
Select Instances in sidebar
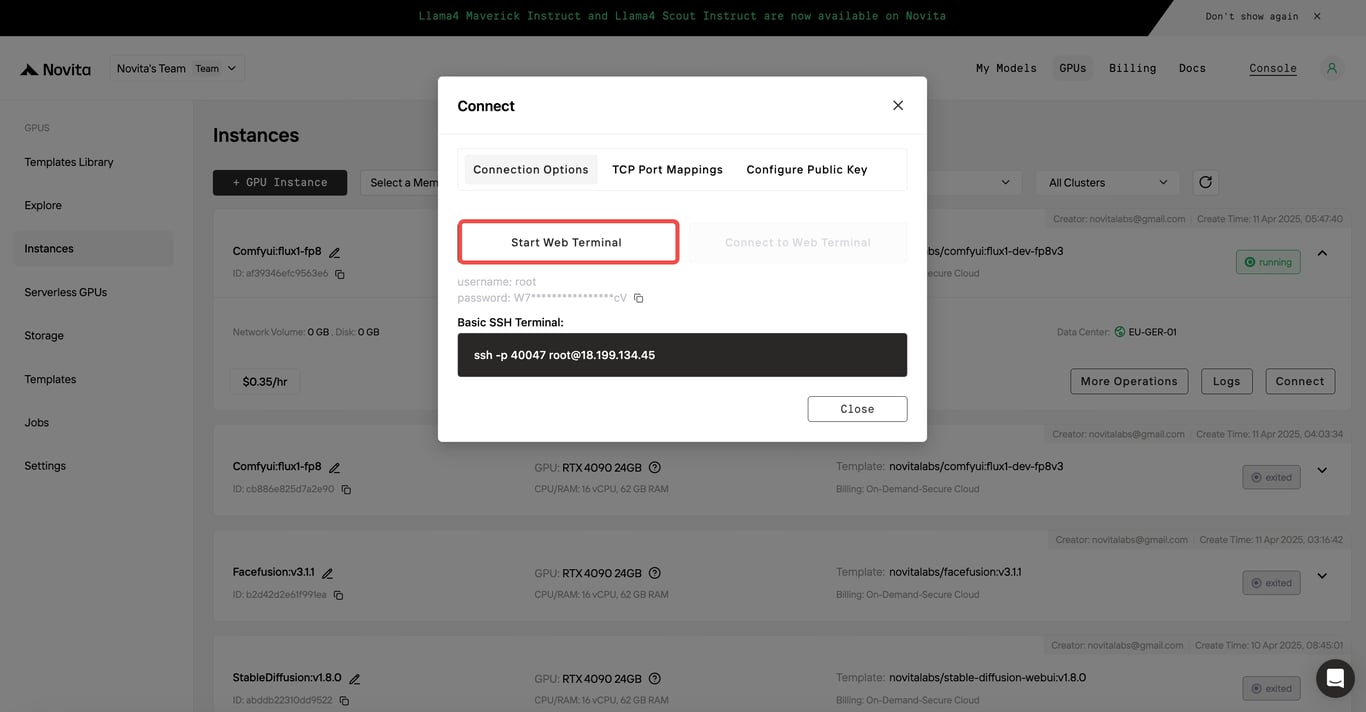click(x=93, y=249)
